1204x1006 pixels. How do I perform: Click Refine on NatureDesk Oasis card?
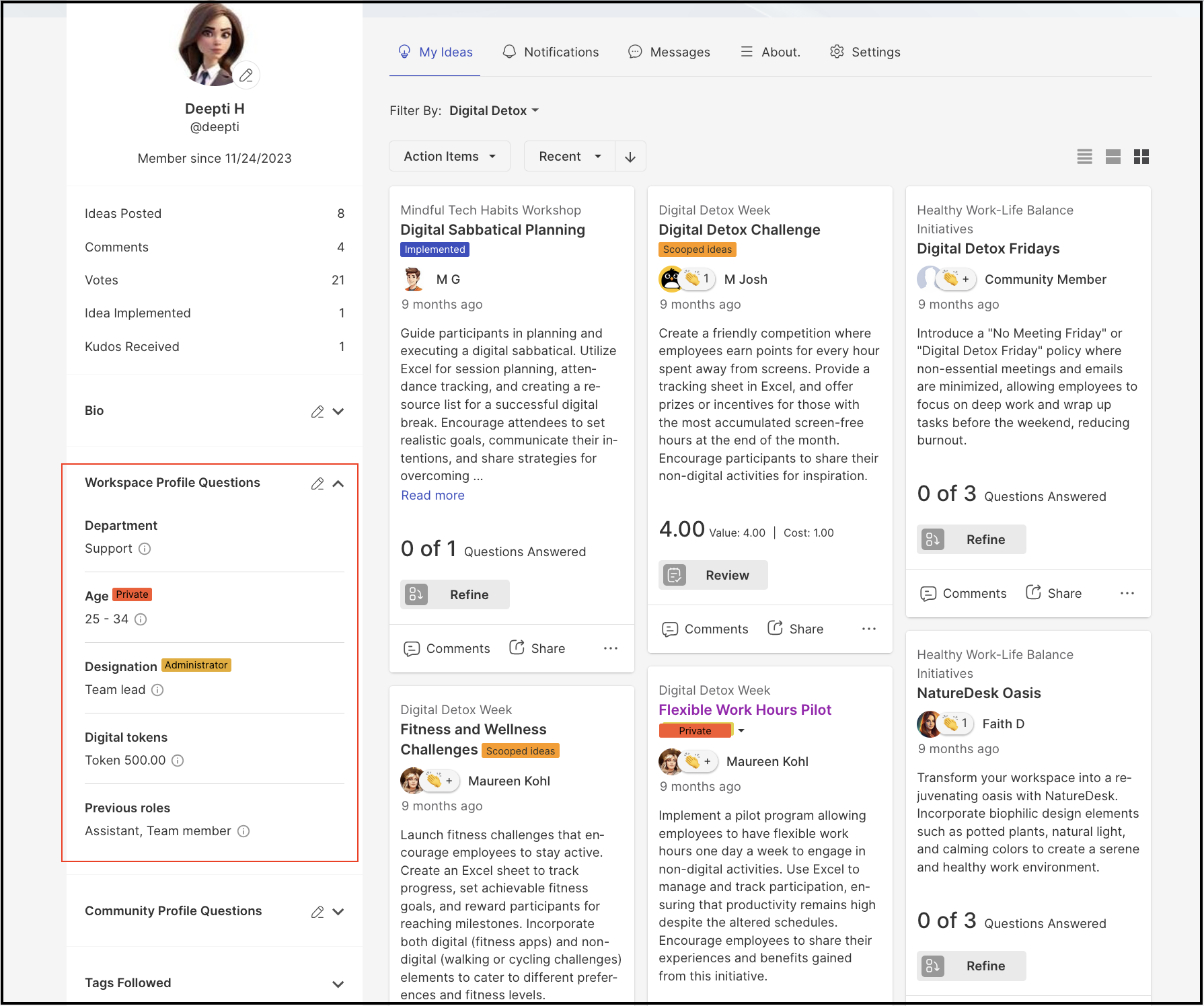click(x=971, y=966)
